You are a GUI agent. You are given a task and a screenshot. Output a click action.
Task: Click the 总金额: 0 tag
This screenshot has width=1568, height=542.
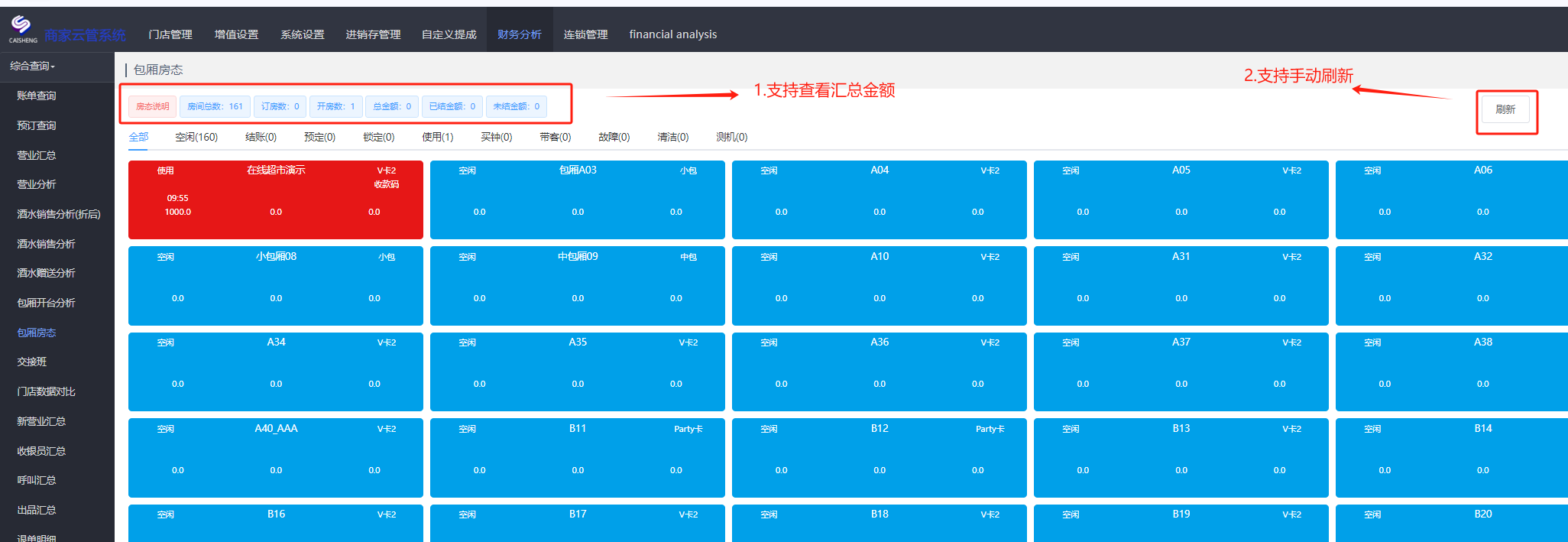pyautogui.click(x=392, y=106)
